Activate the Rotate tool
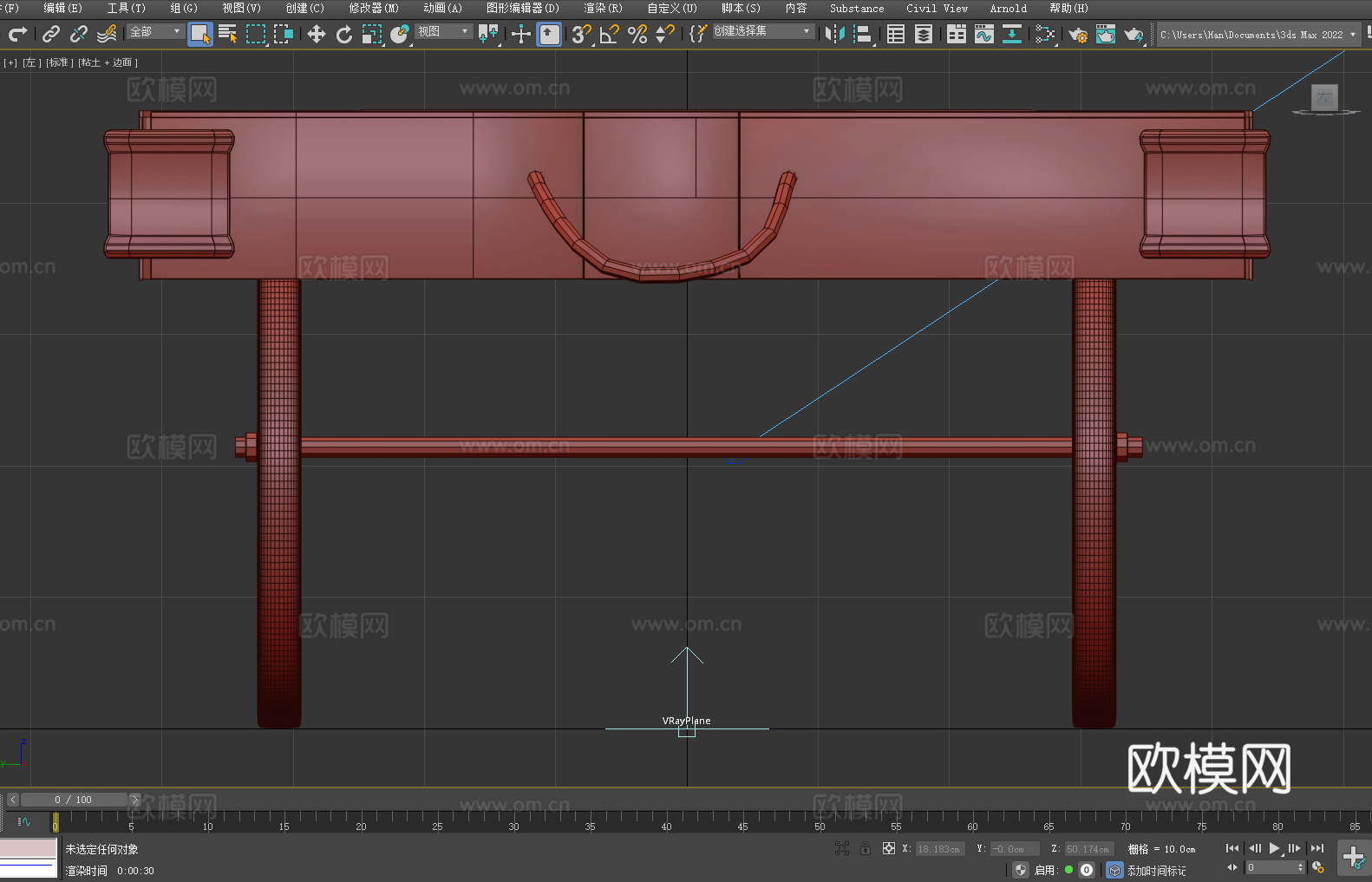This screenshot has width=1372, height=882. [x=344, y=34]
